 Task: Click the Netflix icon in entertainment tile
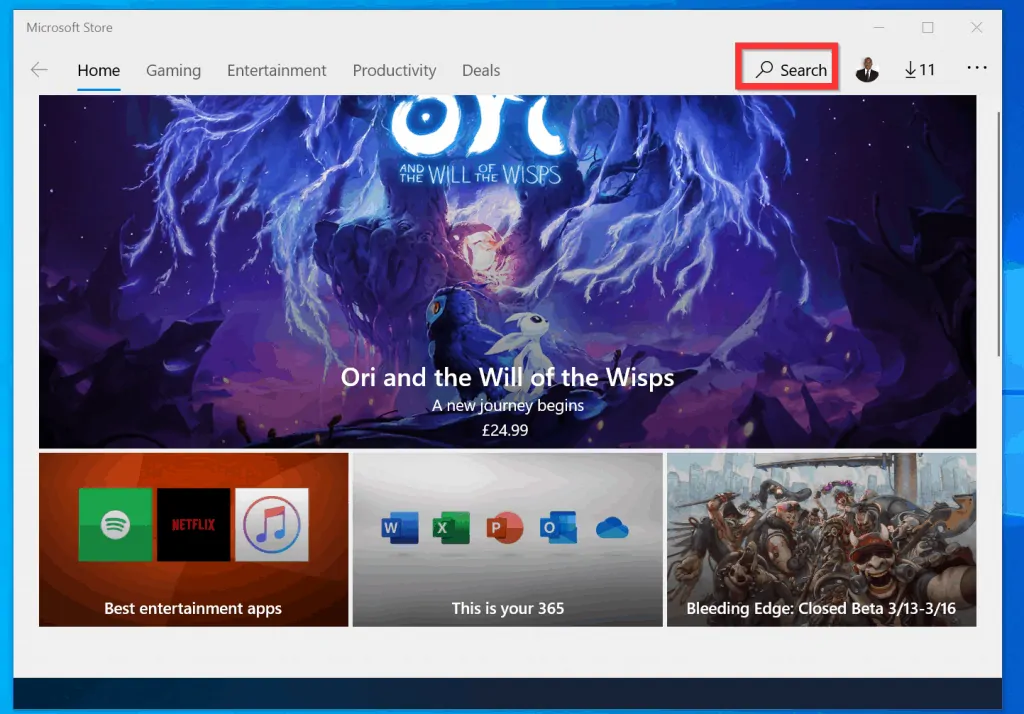point(193,525)
